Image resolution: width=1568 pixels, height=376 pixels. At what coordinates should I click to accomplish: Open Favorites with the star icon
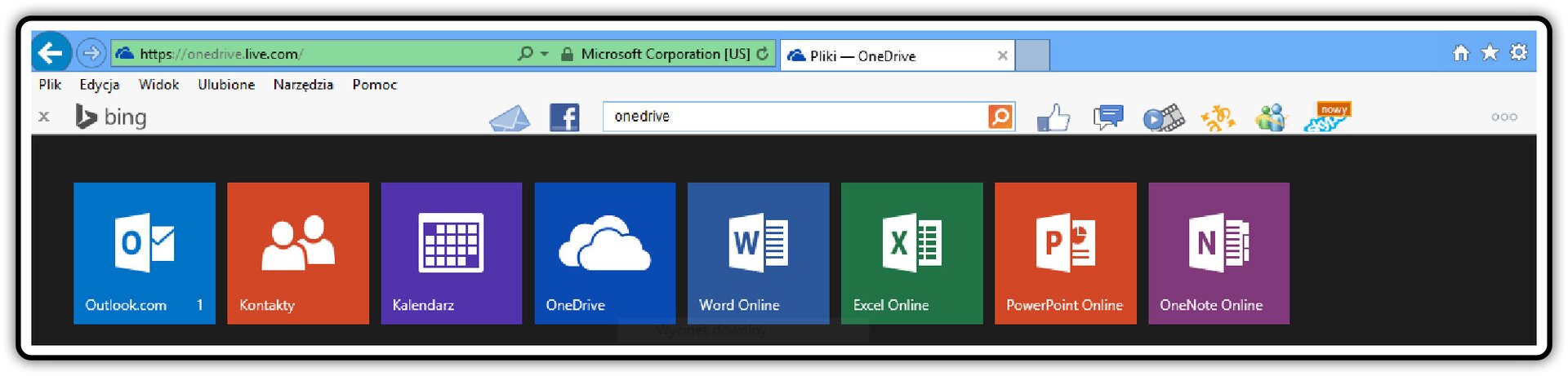coord(1490,53)
